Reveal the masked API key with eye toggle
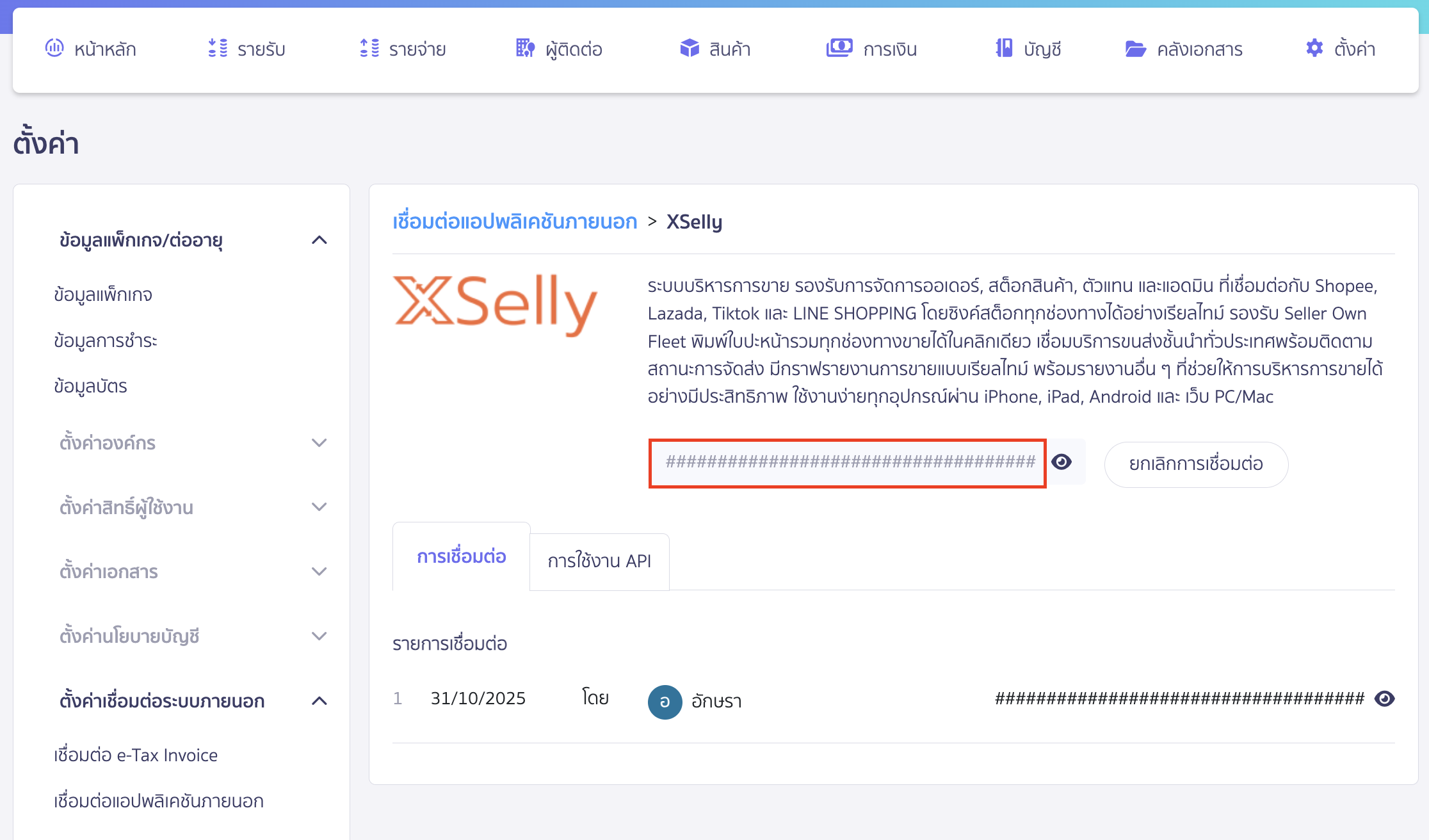Image resolution: width=1429 pixels, height=840 pixels. pyautogui.click(x=1062, y=462)
